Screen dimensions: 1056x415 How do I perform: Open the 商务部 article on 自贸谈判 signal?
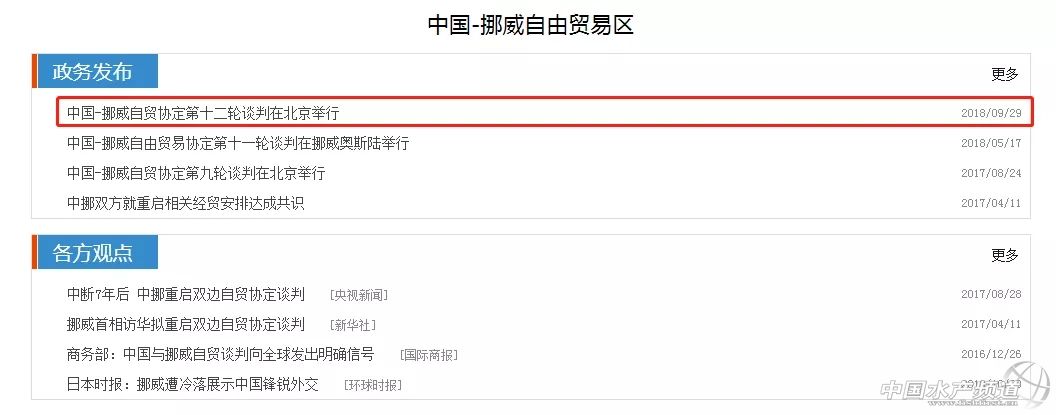tap(220, 354)
